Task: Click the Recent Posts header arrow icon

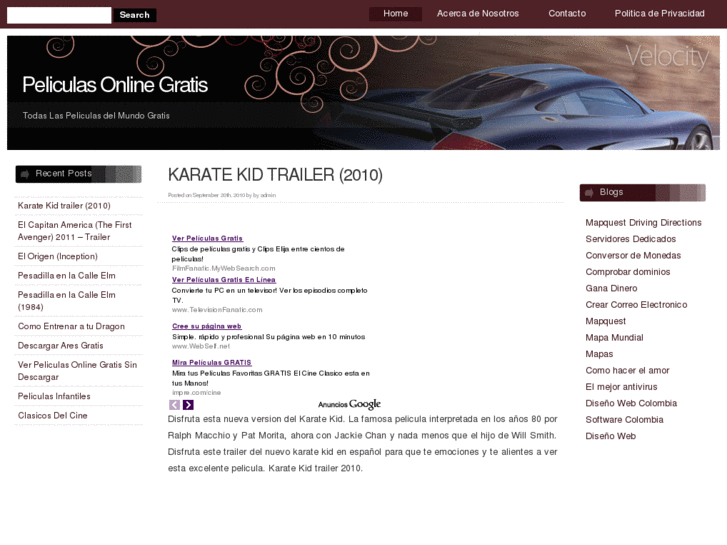Action: pyautogui.click(x=25, y=174)
